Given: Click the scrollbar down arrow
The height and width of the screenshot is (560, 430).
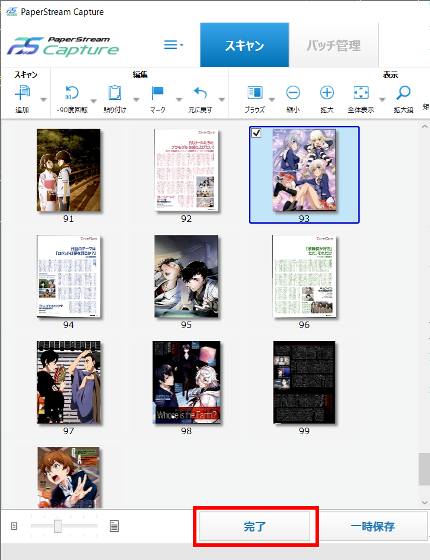Looking at the screenshot, I should click(x=424, y=502).
